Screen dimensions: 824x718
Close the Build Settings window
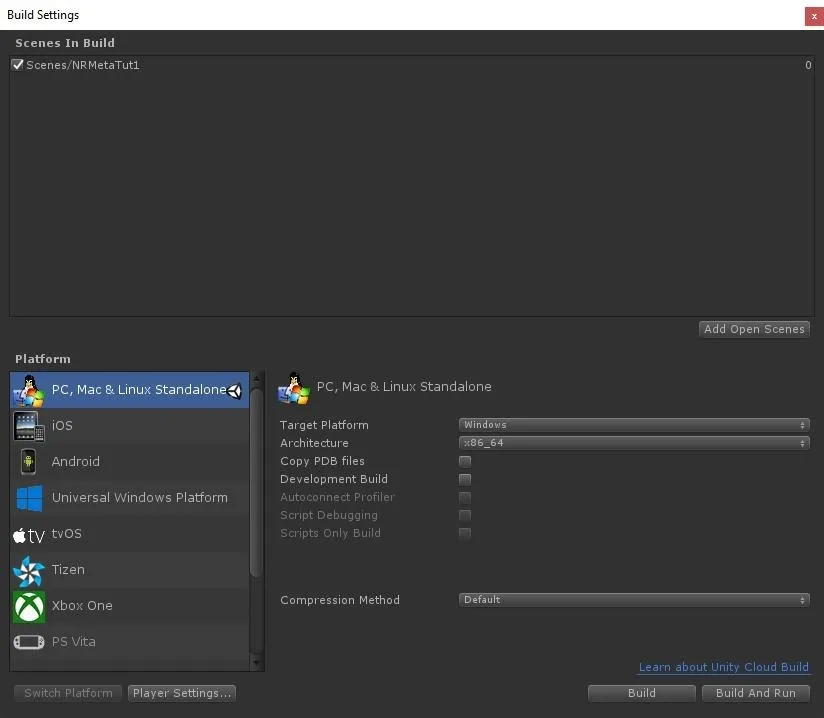coord(814,16)
